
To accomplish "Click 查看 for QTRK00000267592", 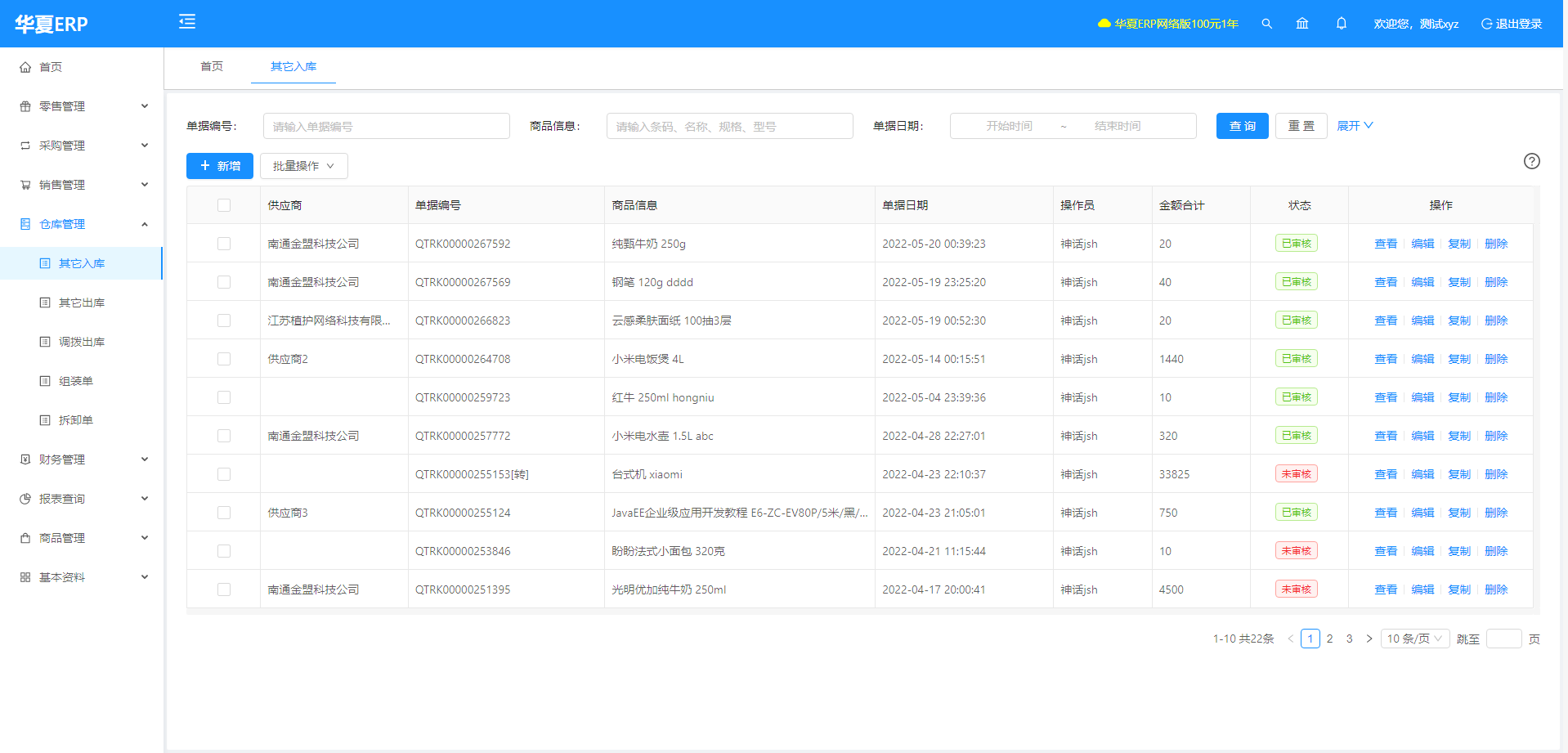I will point(1386,244).
